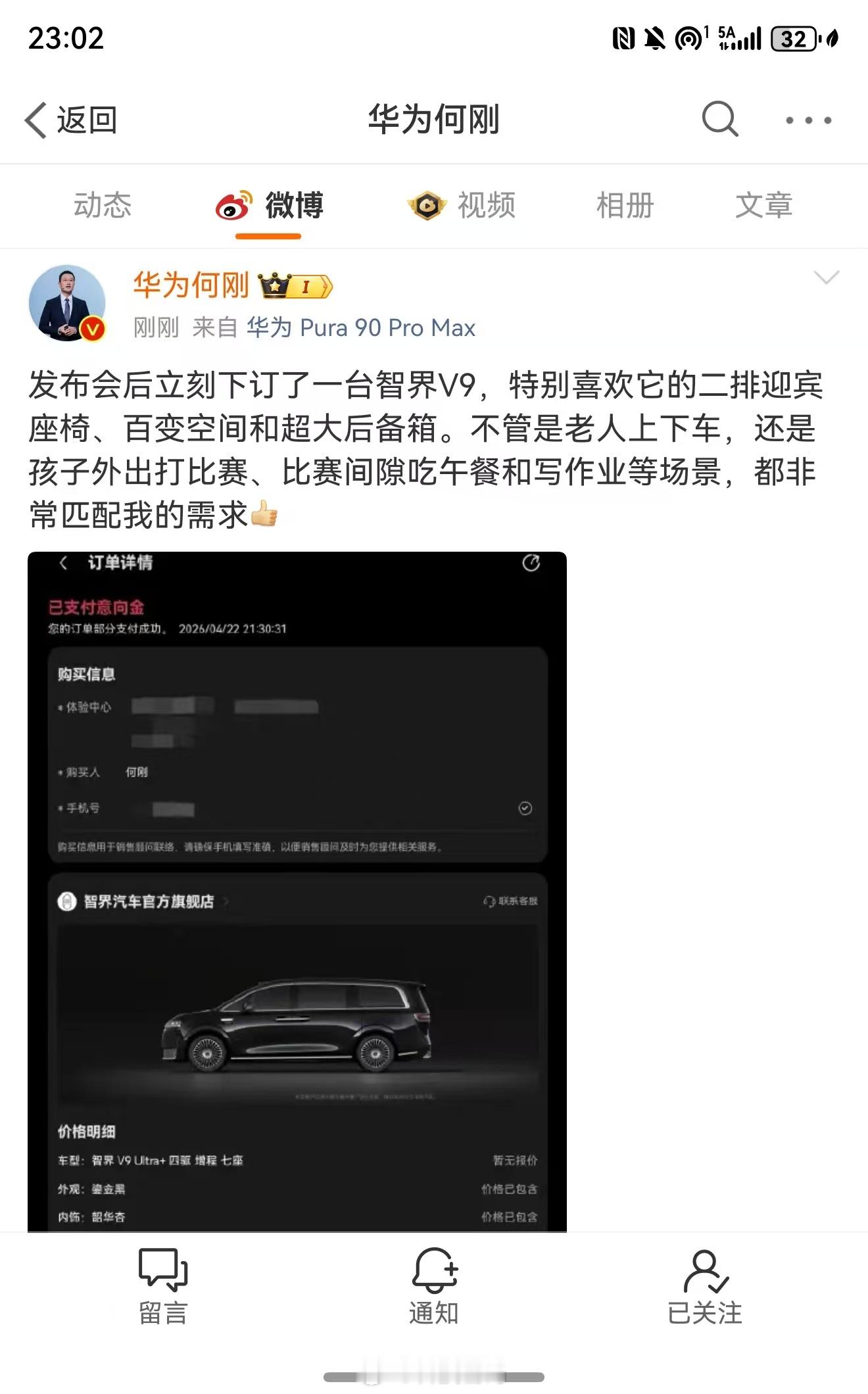868x1394 pixels.
Task: Tap phone number verified check circle
Action: 525,808
